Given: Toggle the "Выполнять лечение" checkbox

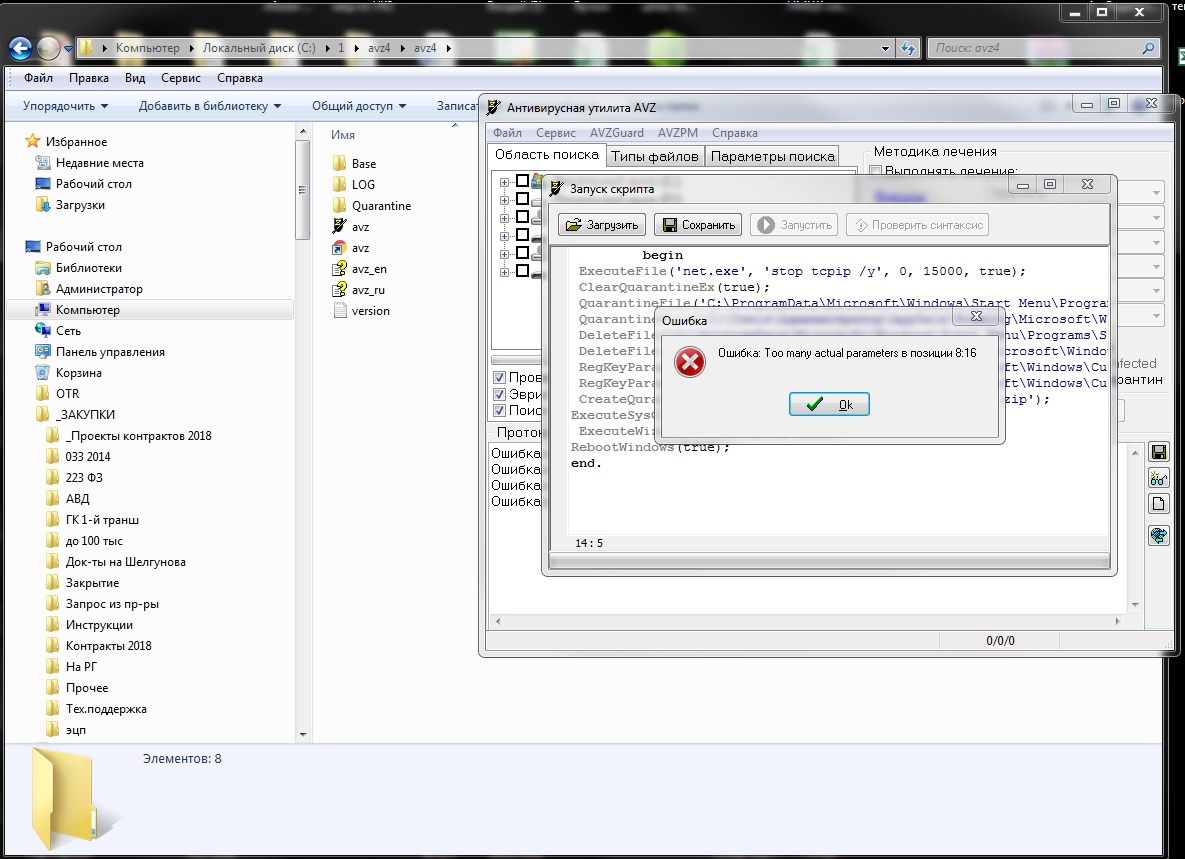Looking at the screenshot, I should click(876, 172).
